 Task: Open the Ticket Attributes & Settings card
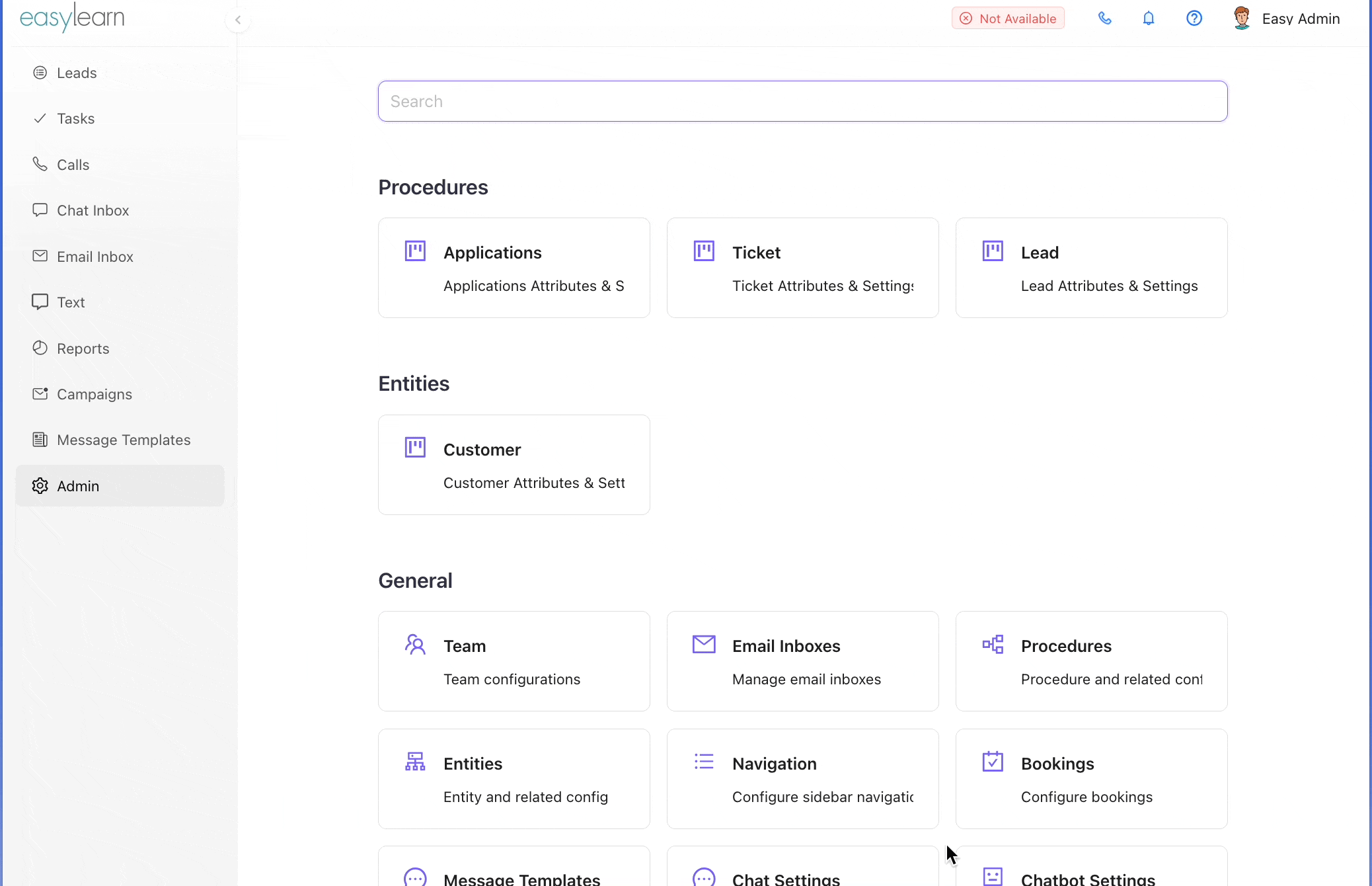(802, 268)
